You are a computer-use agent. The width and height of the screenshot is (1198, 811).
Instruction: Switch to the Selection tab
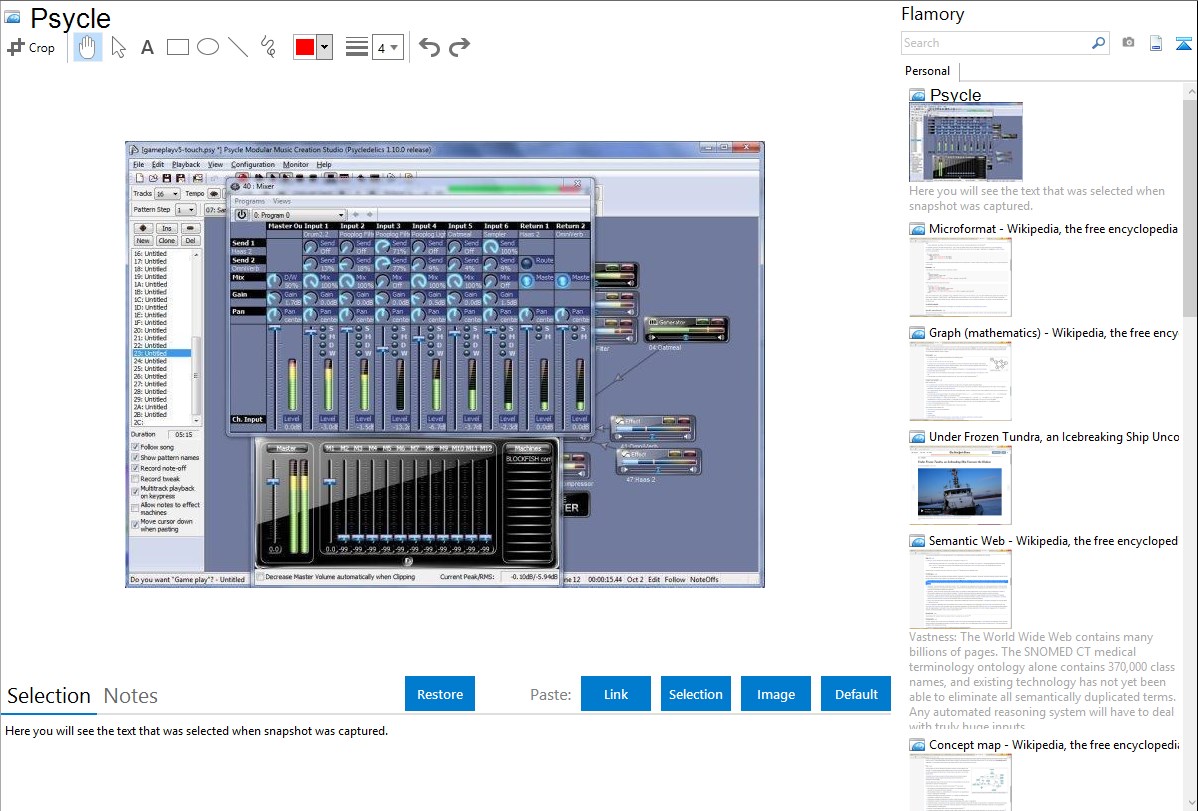click(x=49, y=696)
